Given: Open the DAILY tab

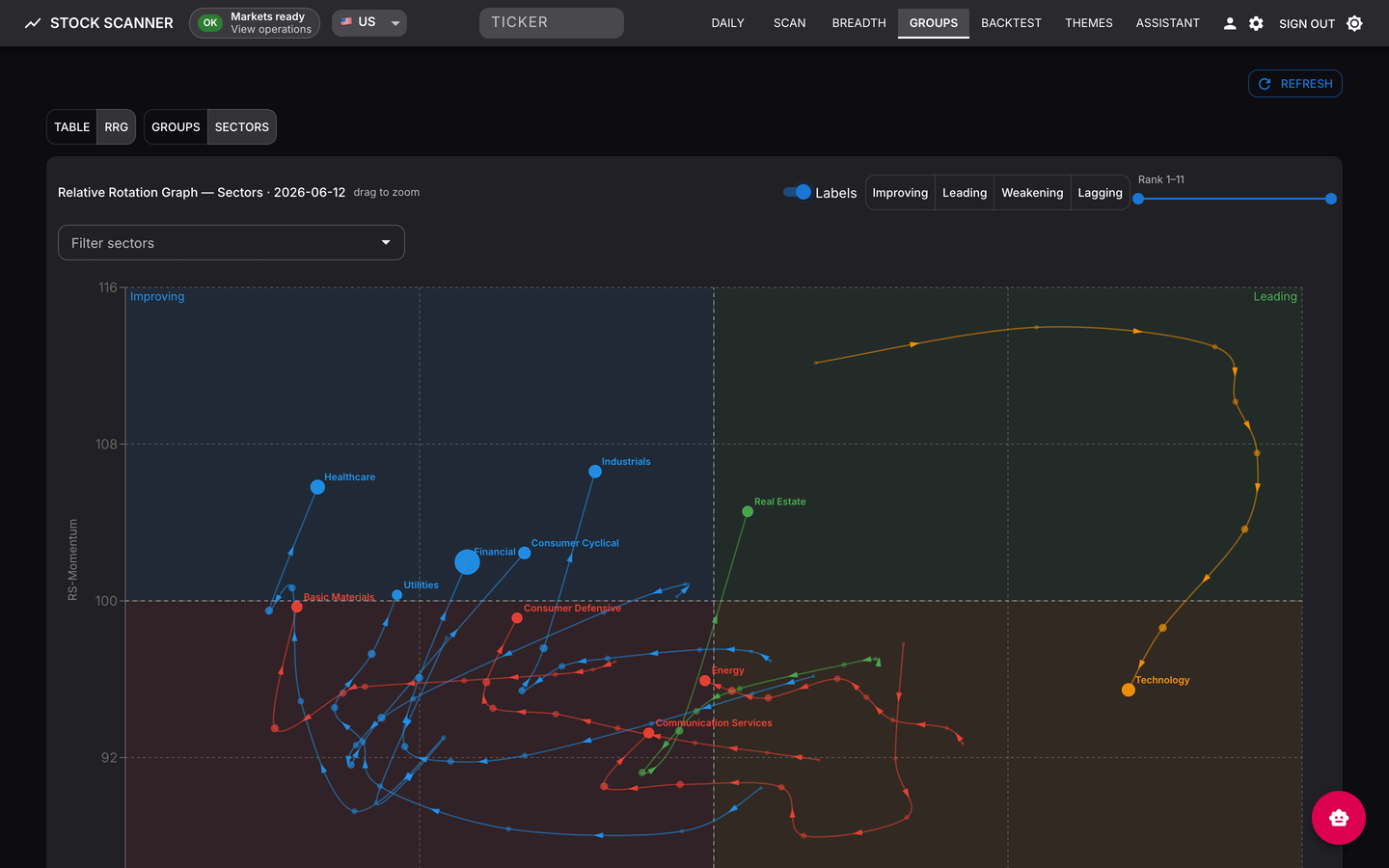Looking at the screenshot, I should 728,23.
